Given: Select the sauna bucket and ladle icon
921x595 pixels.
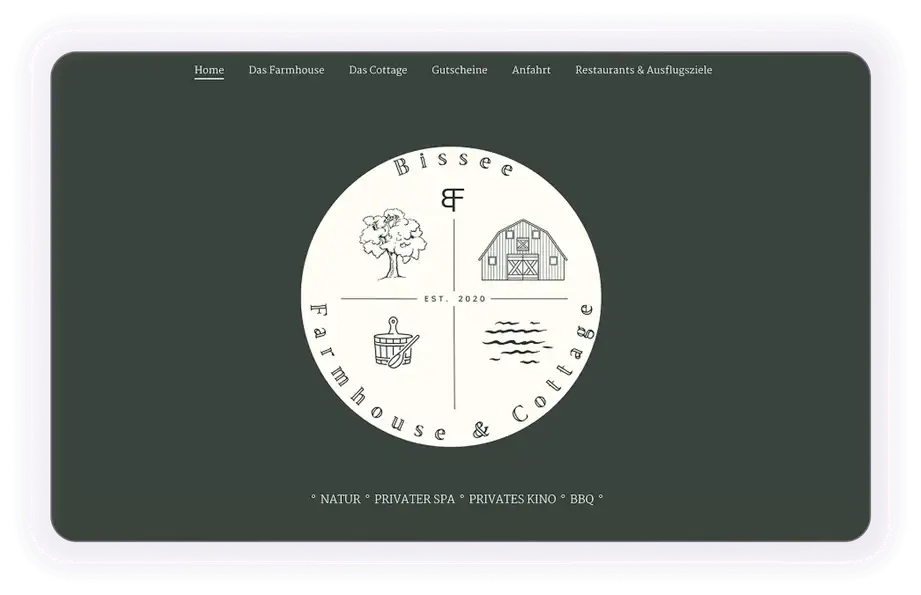Looking at the screenshot, I should pyautogui.click(x=394, y=343).
